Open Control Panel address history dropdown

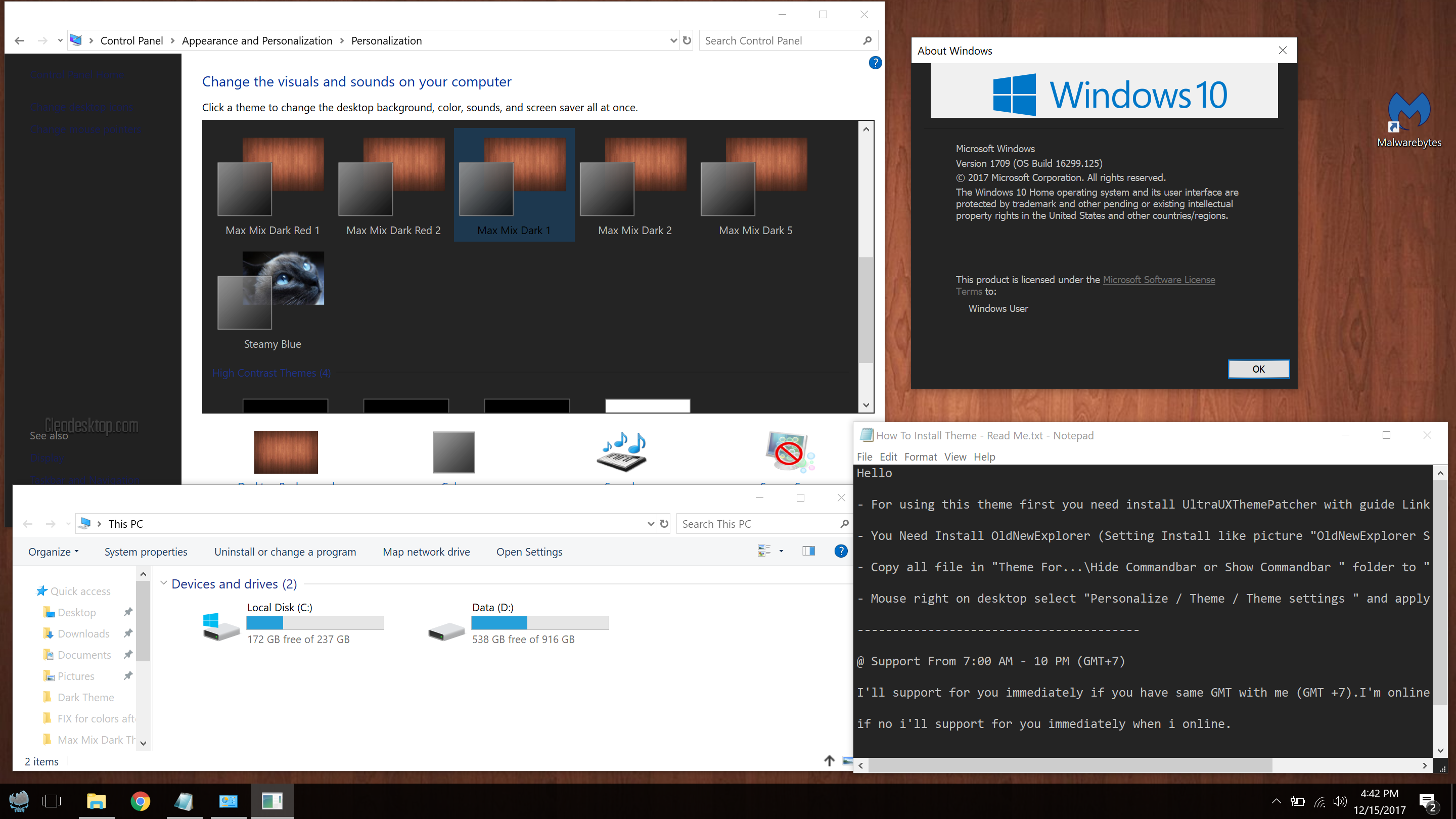673,40
